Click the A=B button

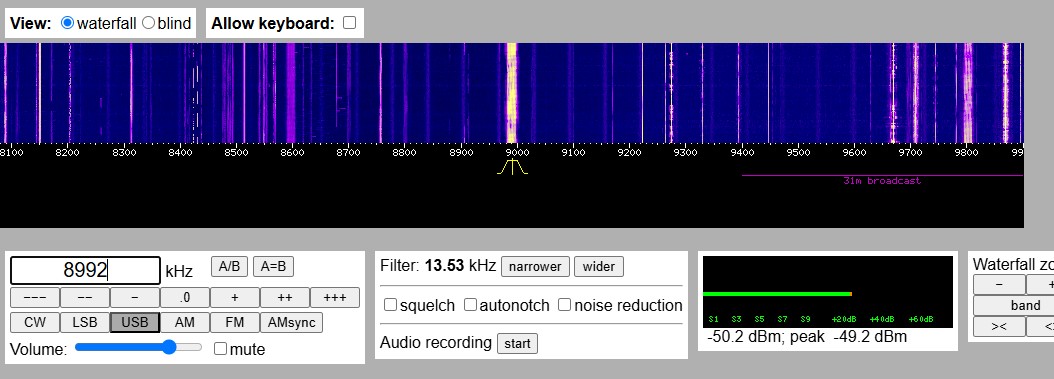coord(273,267)
